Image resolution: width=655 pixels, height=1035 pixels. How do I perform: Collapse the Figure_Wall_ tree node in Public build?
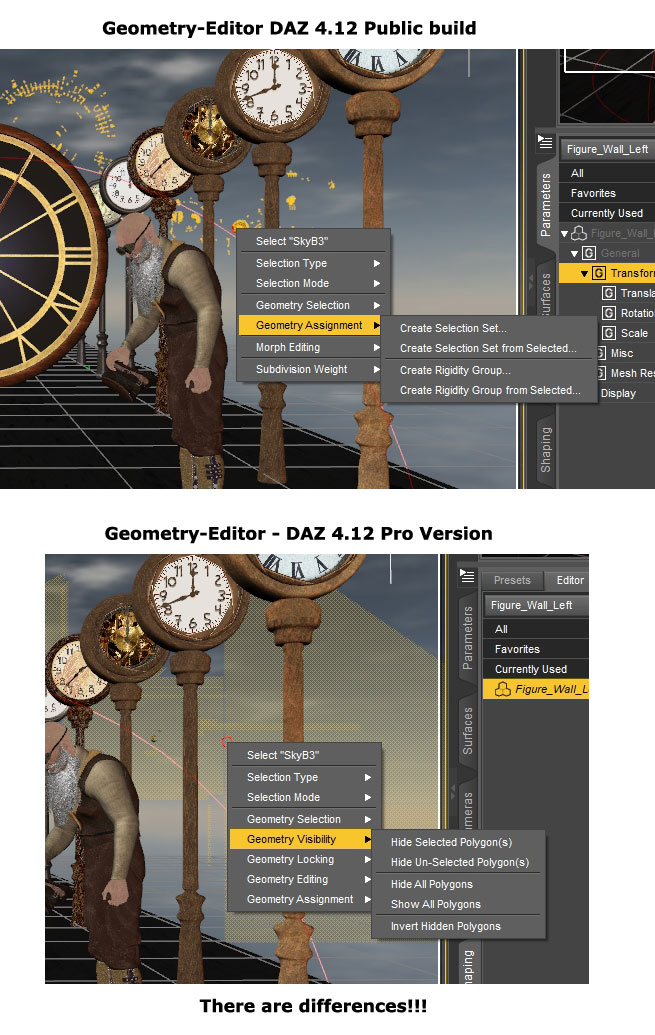[x=565, y=234]
